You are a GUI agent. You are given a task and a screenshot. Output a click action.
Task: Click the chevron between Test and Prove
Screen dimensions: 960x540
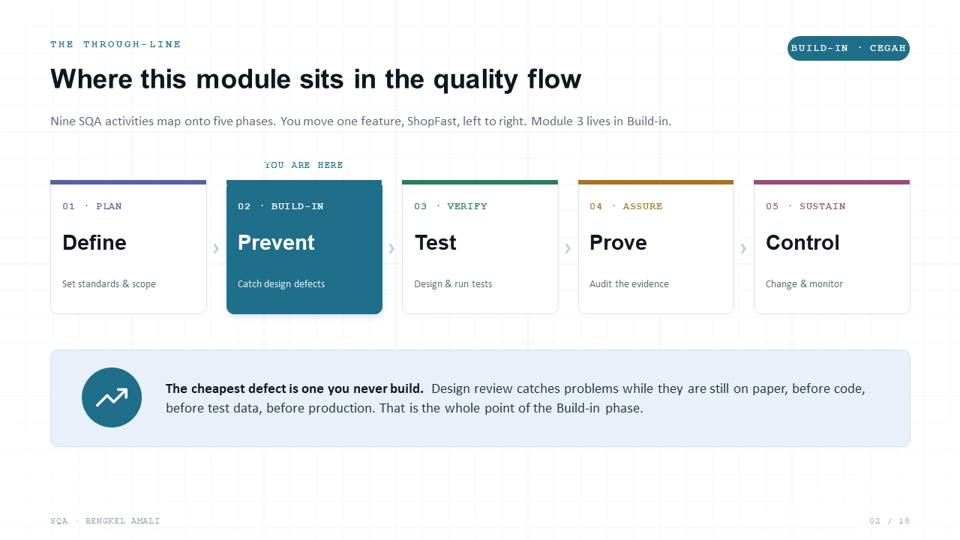coord(568,248)
